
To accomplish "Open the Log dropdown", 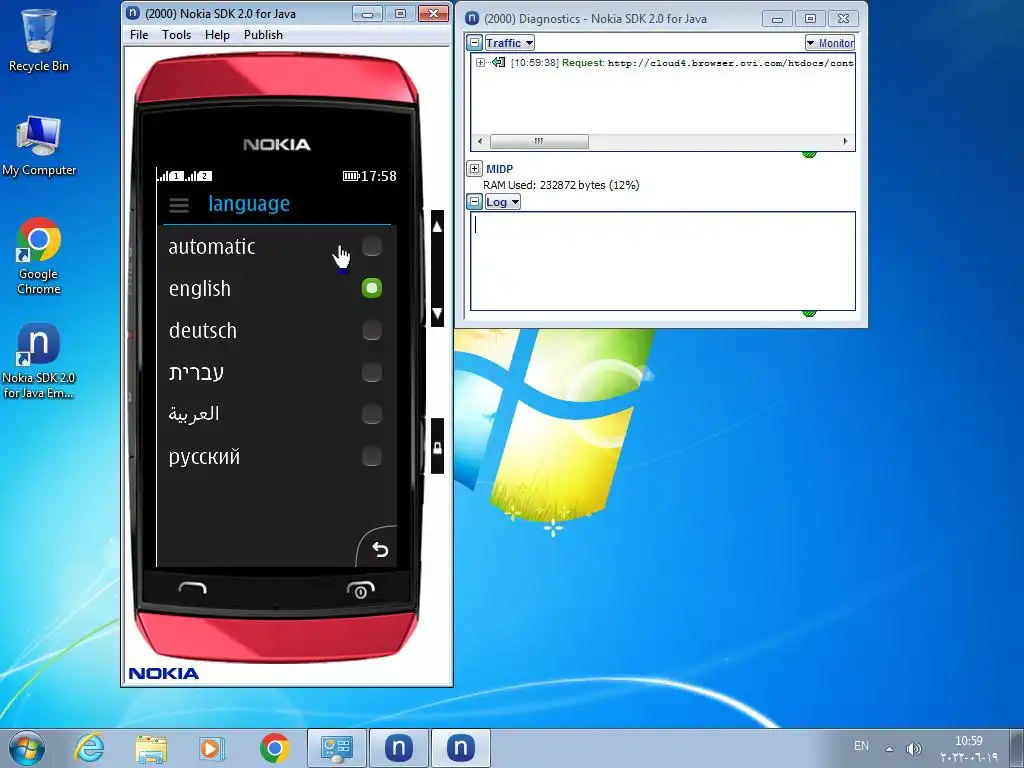I will point(502,202).
